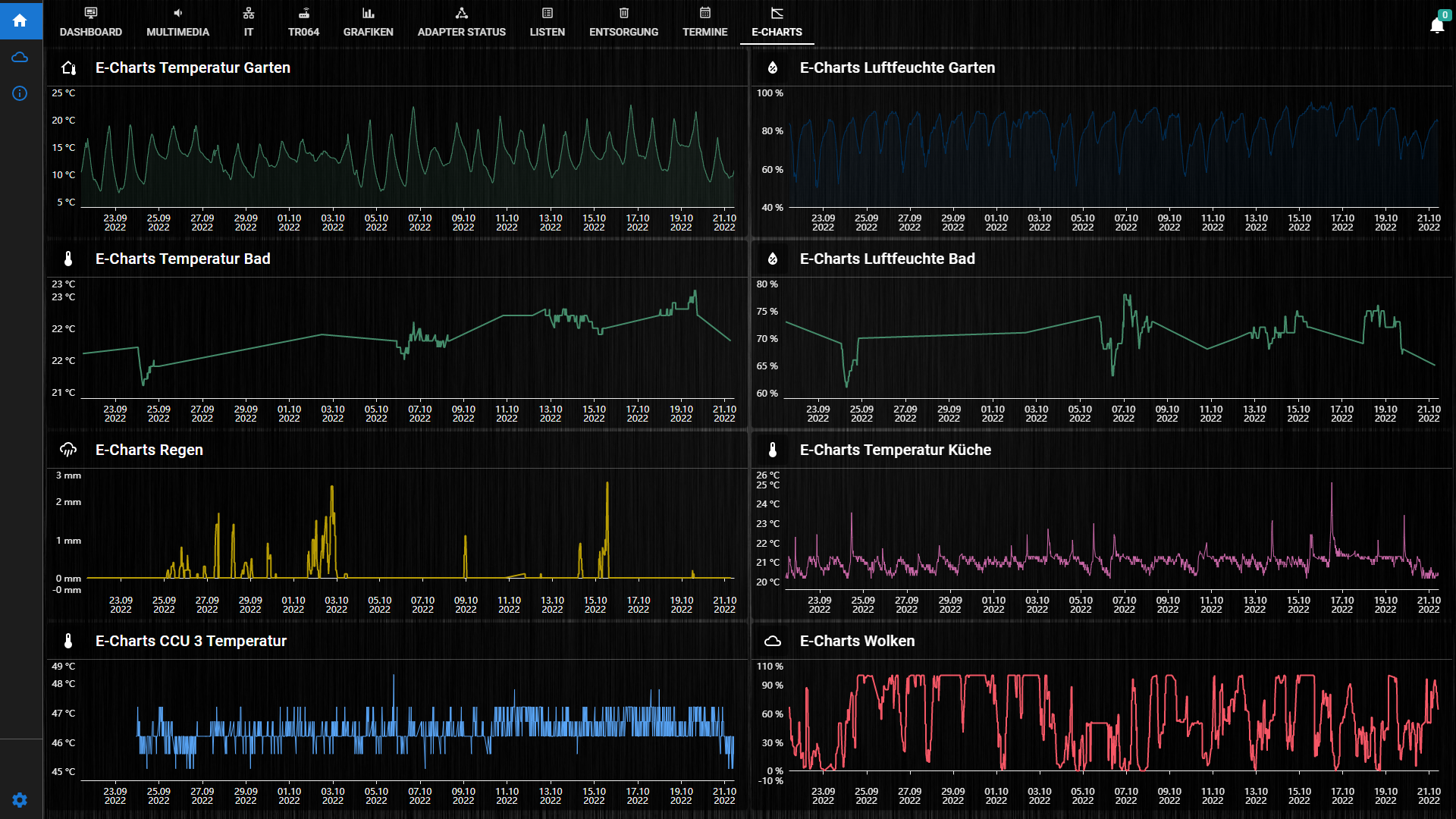Screen dimensions: 1456x819
Task: Open the TR064 tab
Action: (x=303, y=22)
